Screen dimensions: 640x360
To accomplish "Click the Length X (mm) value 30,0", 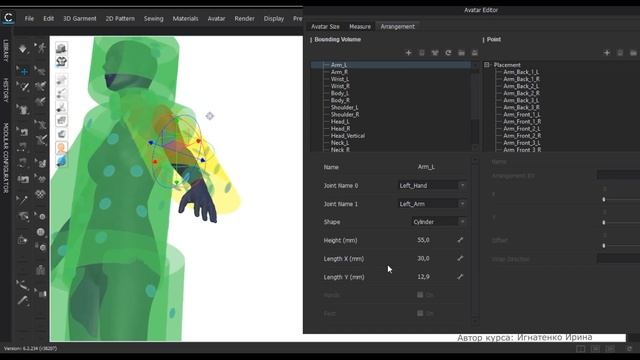I will pos(423,258).
